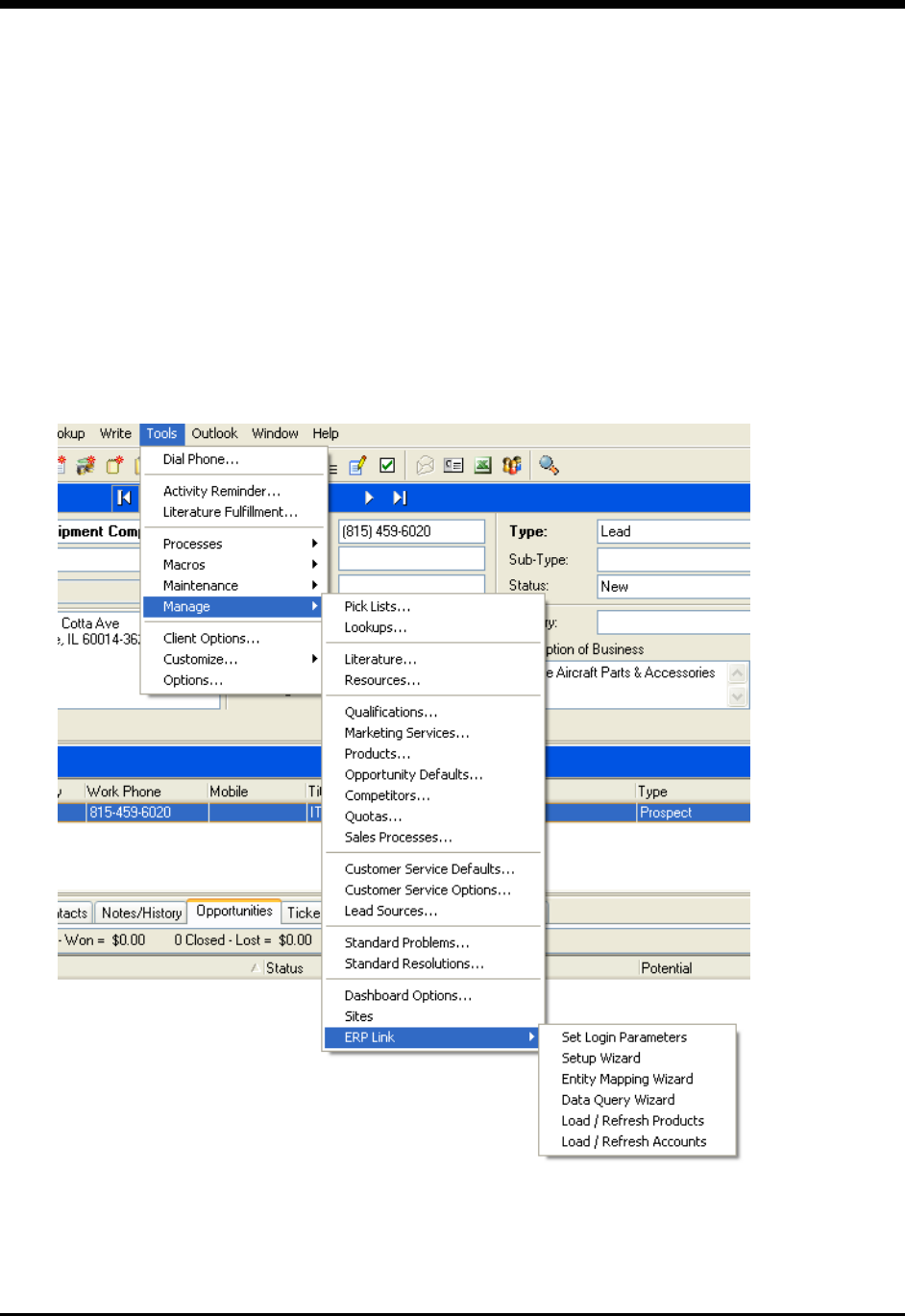Screen dimensions: 905x1316
Task: Choose Client Options menu entry
Action: point(232,639)
